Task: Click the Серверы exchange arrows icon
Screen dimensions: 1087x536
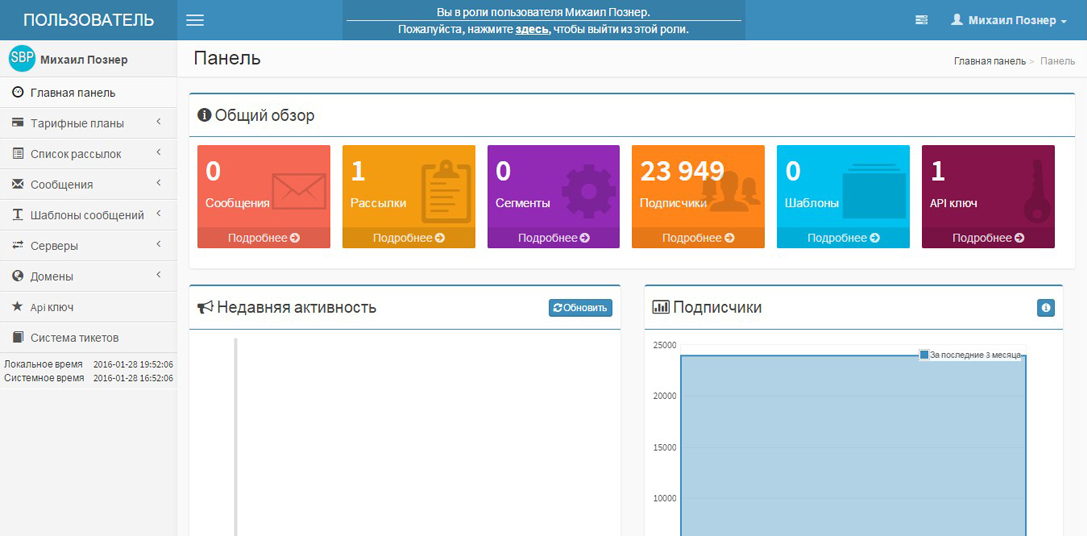Action: (18, 245)
